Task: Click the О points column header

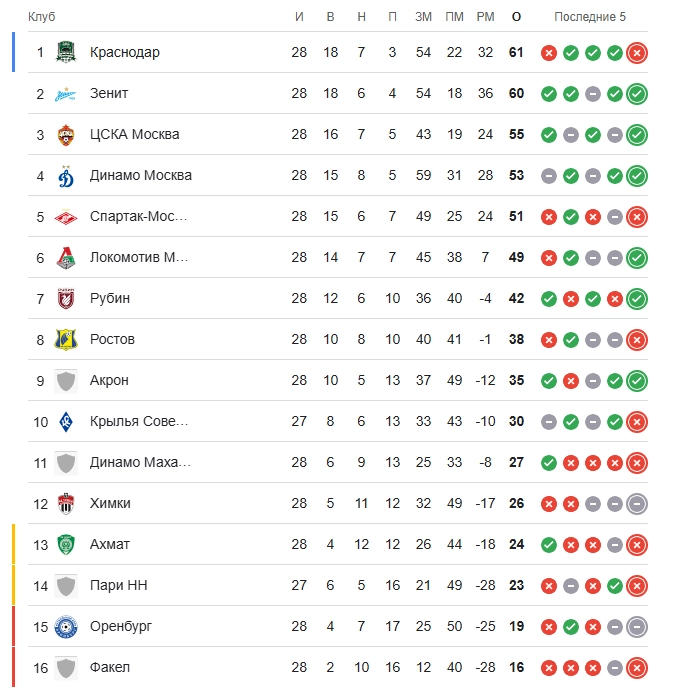Action: tap(516, 17)
